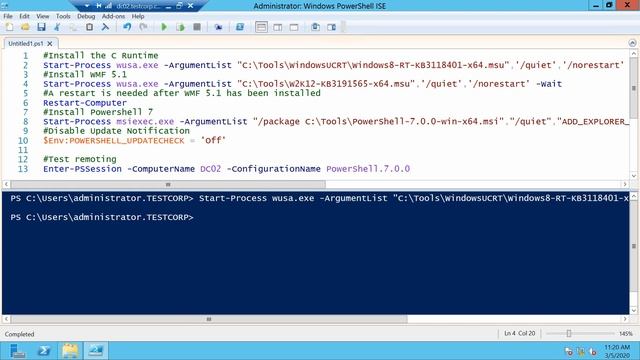Click the Completed status text

point(19,334)
